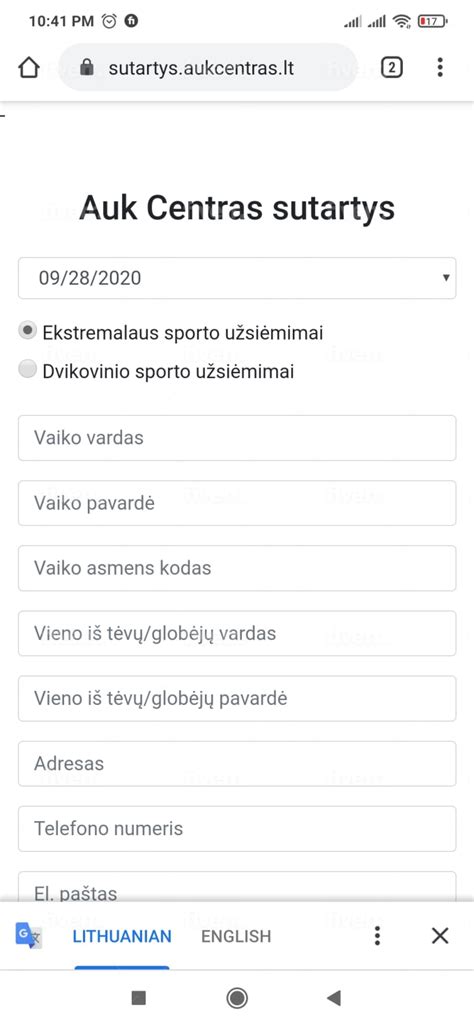The width and height of the screenshot is (474, 1026).
Task: Tap the Android back navigation triangle
Action: tap(334, 998)
